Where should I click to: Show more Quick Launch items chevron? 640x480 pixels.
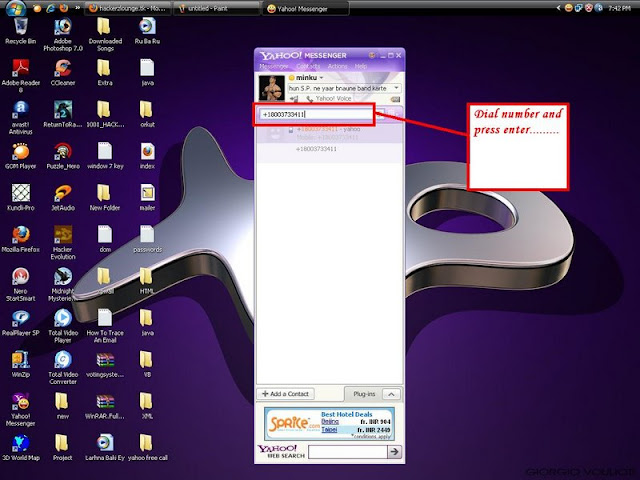tap(77, 8)
